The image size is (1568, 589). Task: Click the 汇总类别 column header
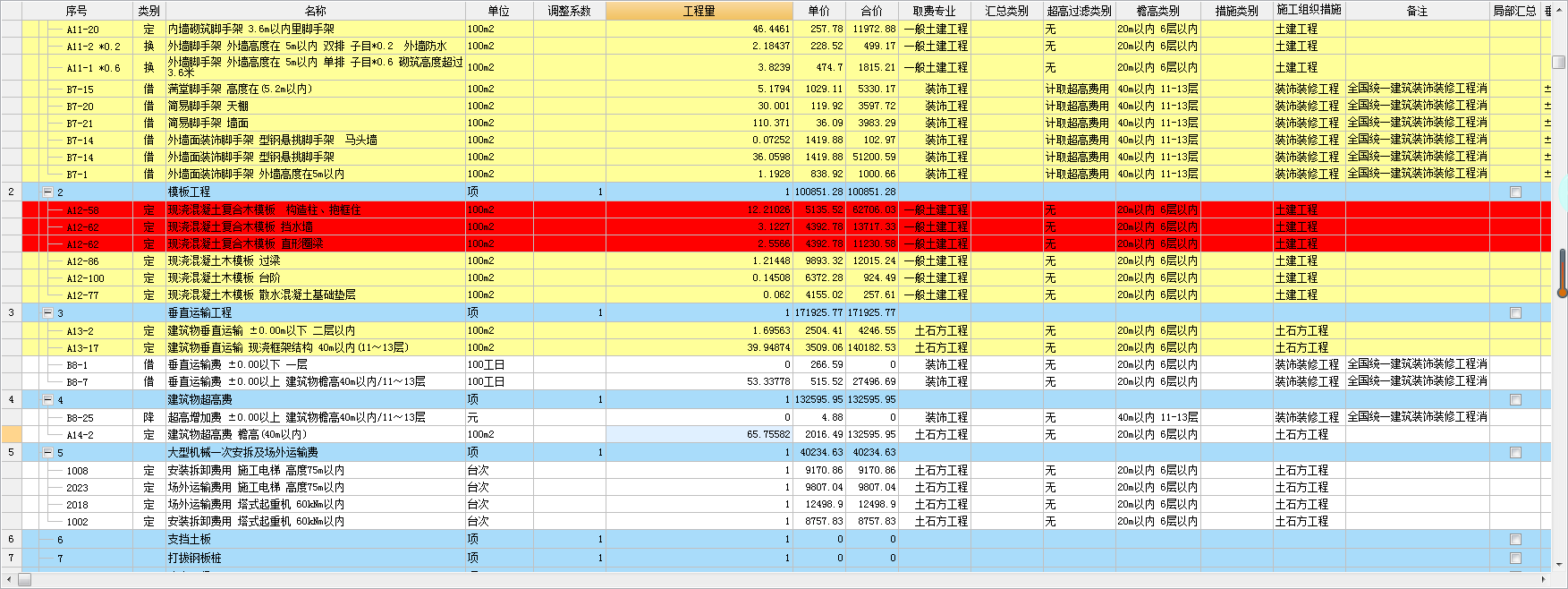tap(1007, 11)
